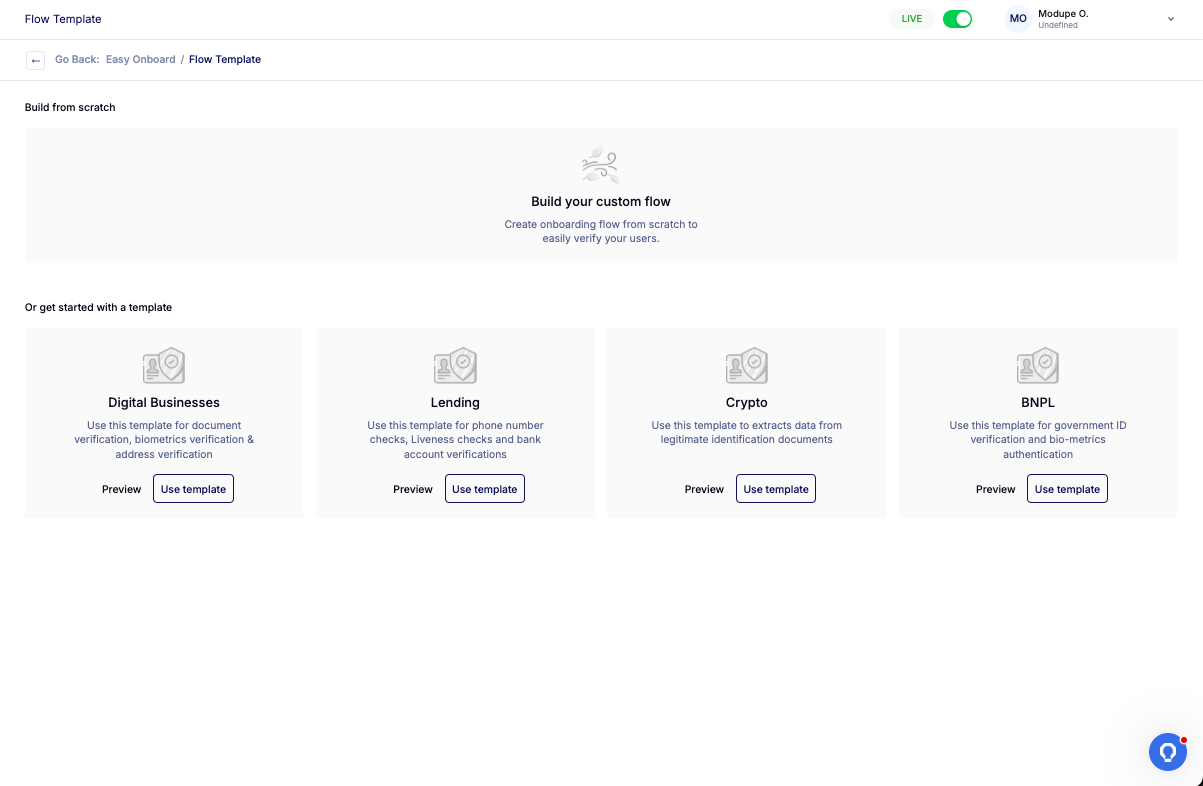Click the Crypto template ID shield icon

tap(746, 366)
